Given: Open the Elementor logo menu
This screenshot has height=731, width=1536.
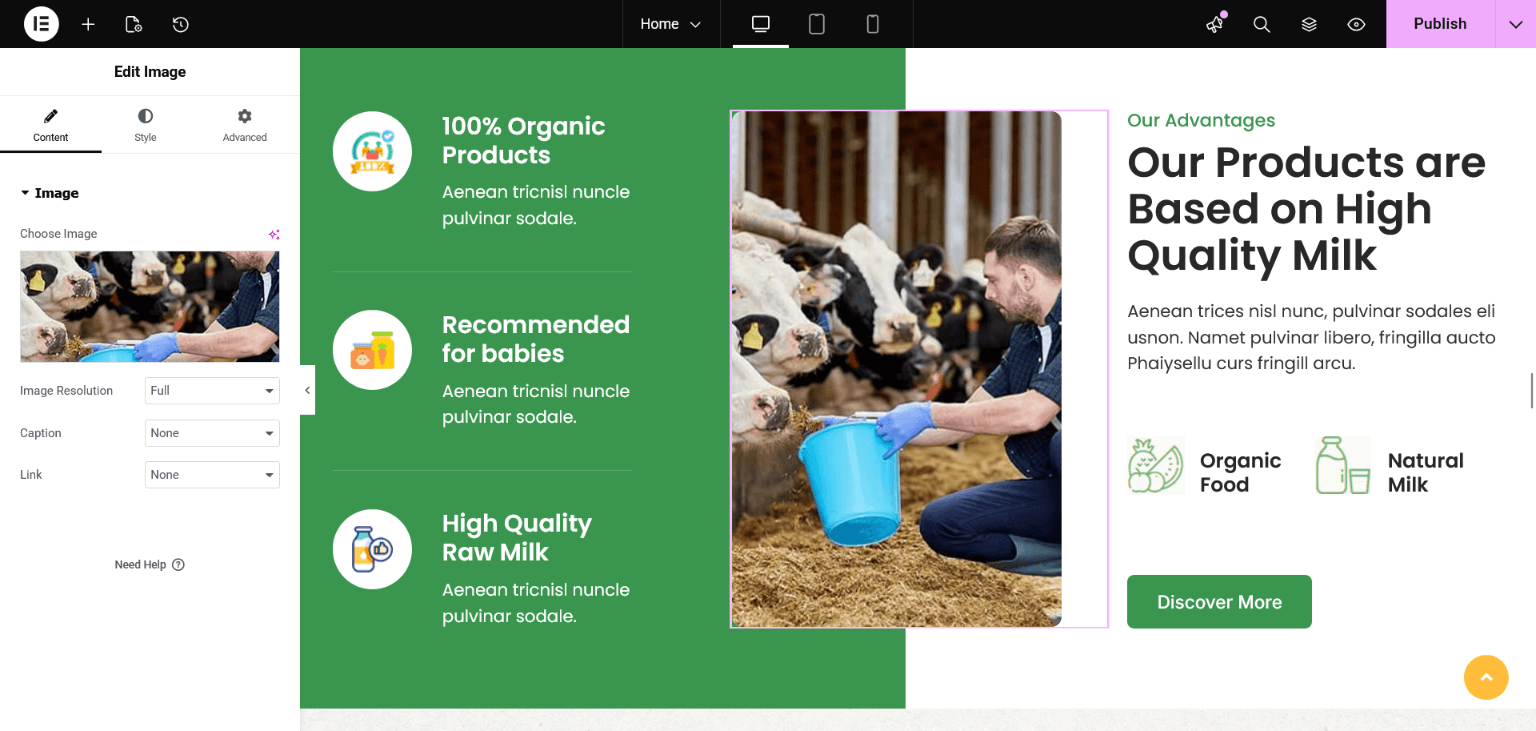Looking at the screenshot, I should [x=41, y=24].
